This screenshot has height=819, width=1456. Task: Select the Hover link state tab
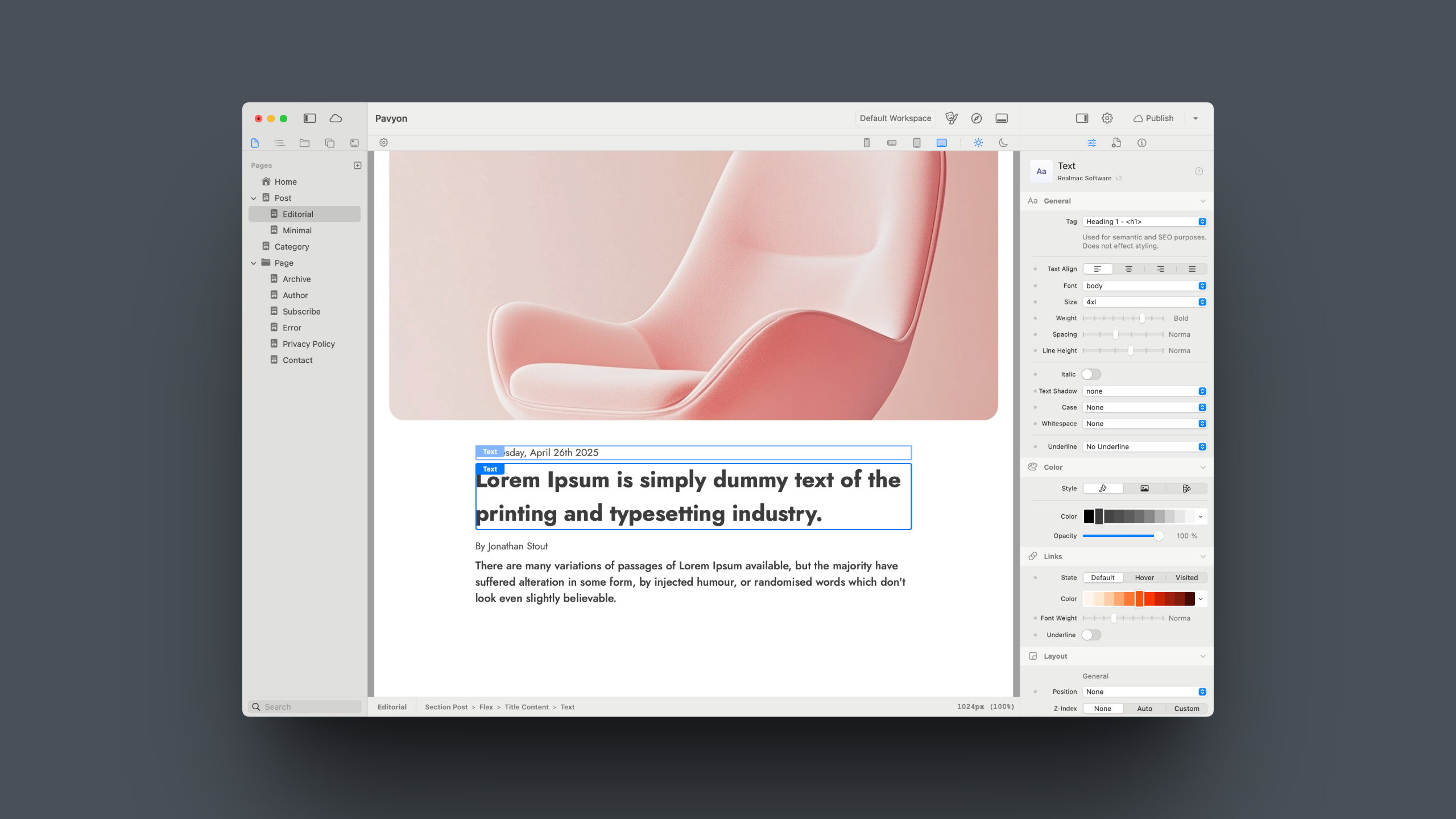coord(1144,578)
